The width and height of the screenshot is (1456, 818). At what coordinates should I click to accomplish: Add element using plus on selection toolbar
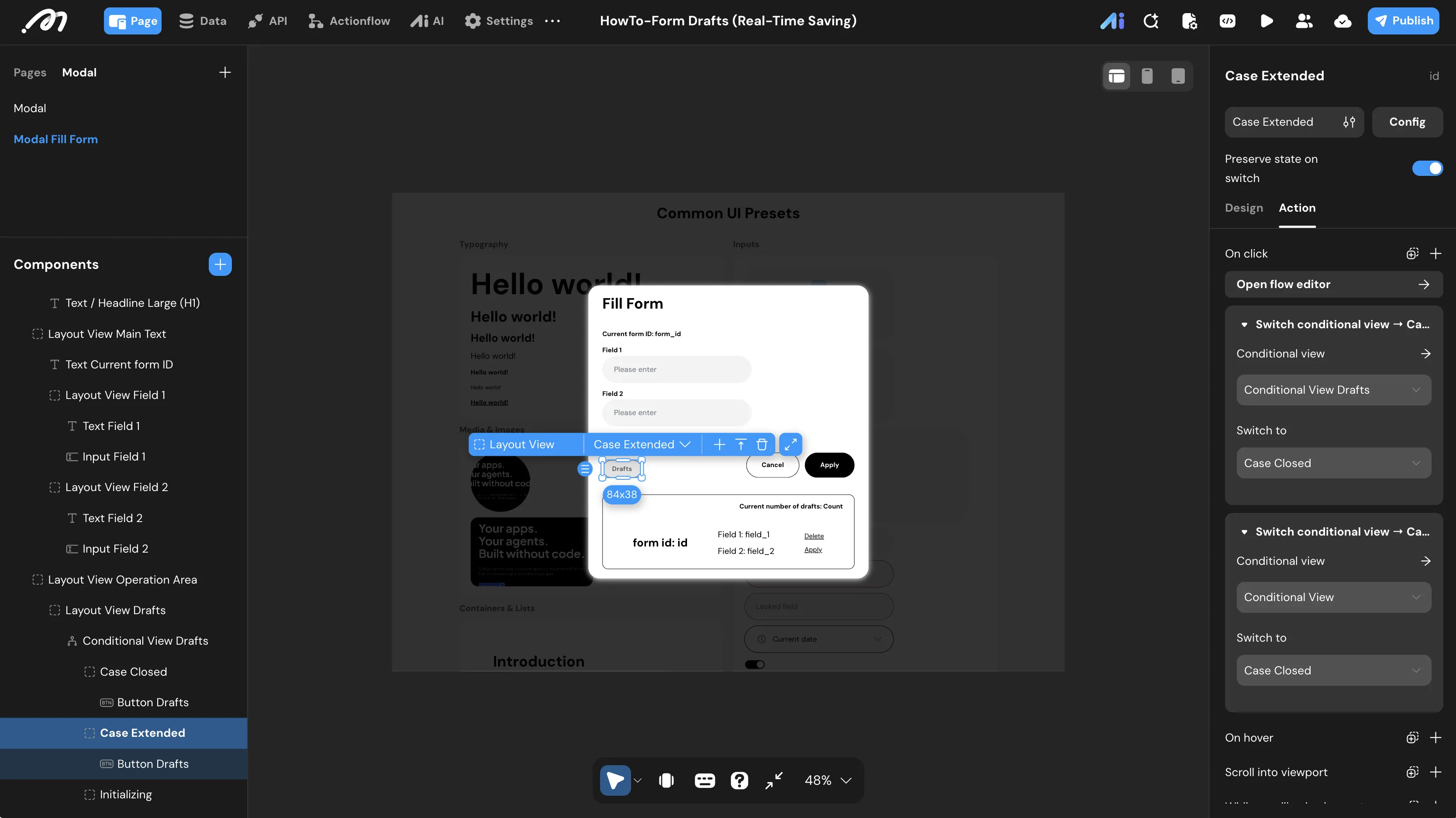pyautogui.click(x=719, y=445)
